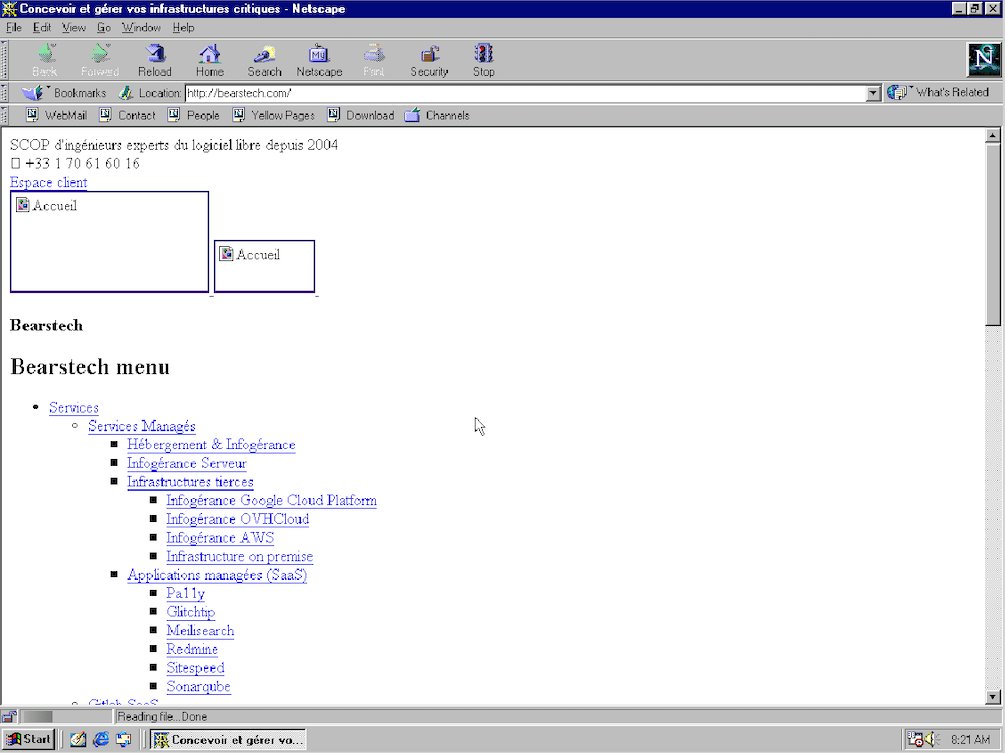Click the vertical scrollbar thumb

992,235
